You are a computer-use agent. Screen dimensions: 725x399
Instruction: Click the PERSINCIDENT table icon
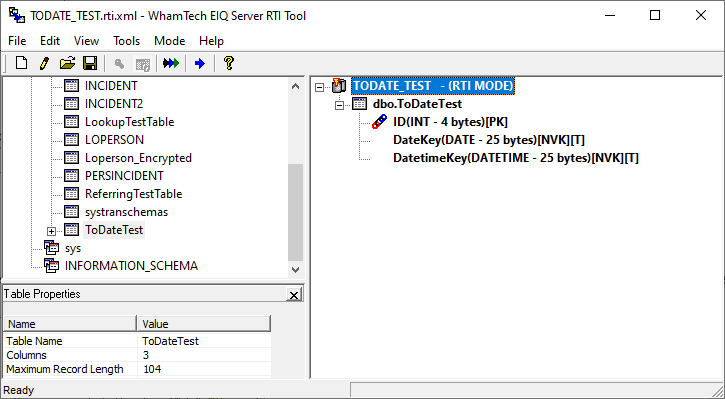click(71, 176)
